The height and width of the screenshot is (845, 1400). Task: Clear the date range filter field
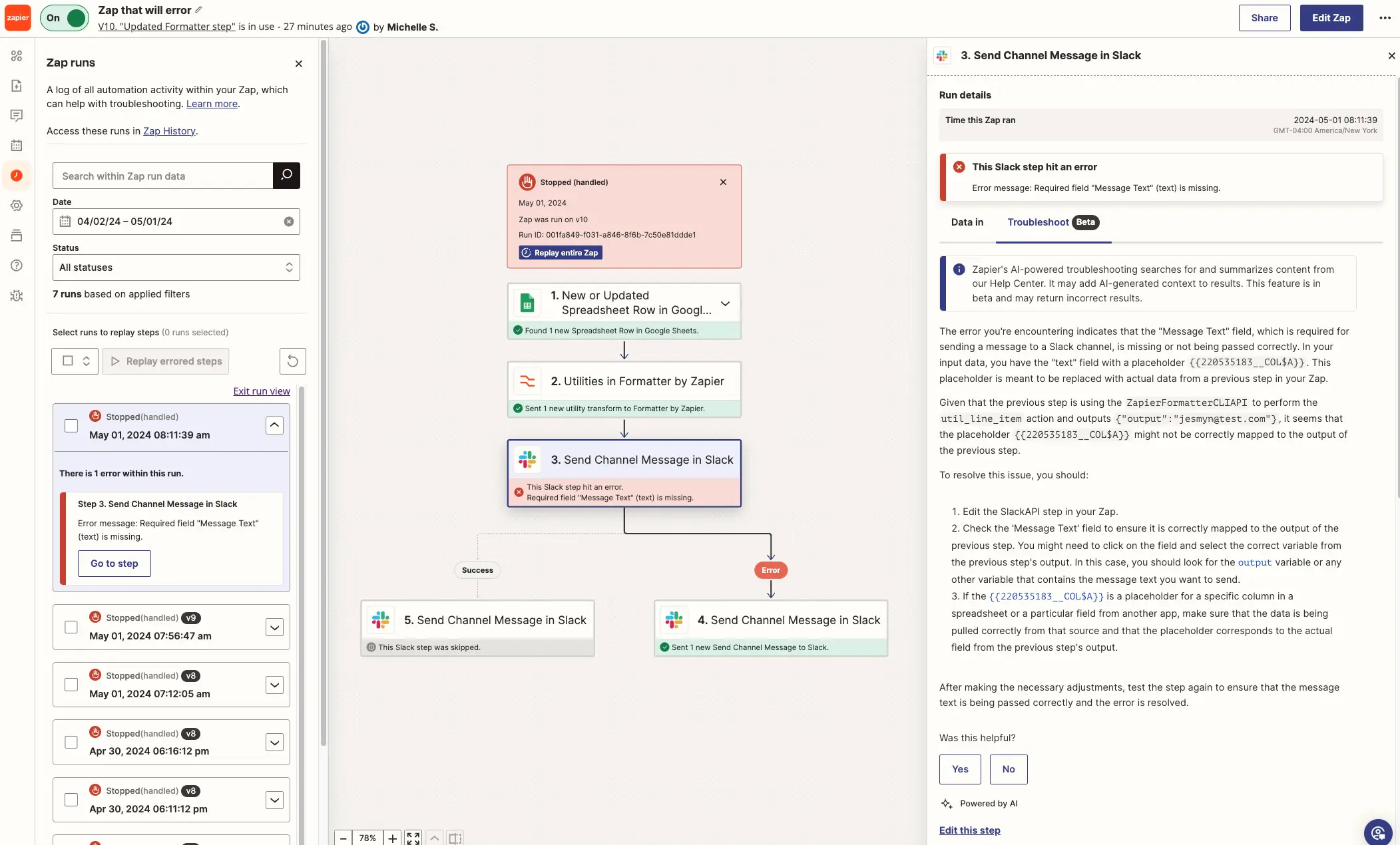click(289, 221)
